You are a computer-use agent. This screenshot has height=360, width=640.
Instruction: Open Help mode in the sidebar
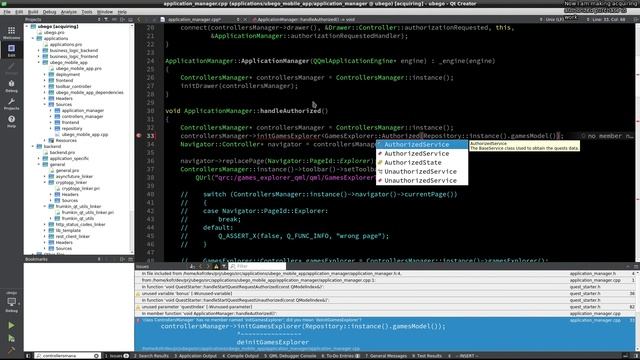[11, 121]
